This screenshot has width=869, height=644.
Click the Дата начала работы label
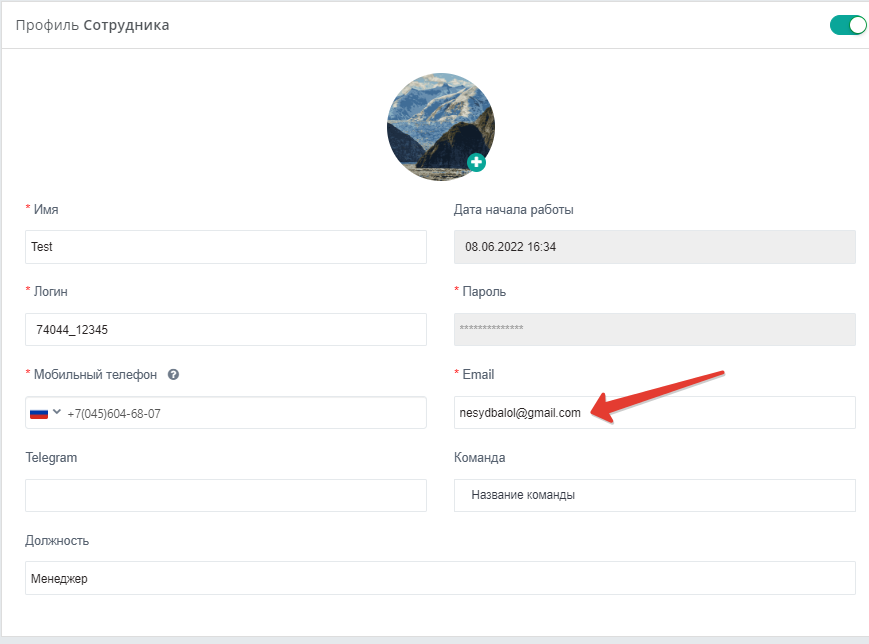click(513, 210)
